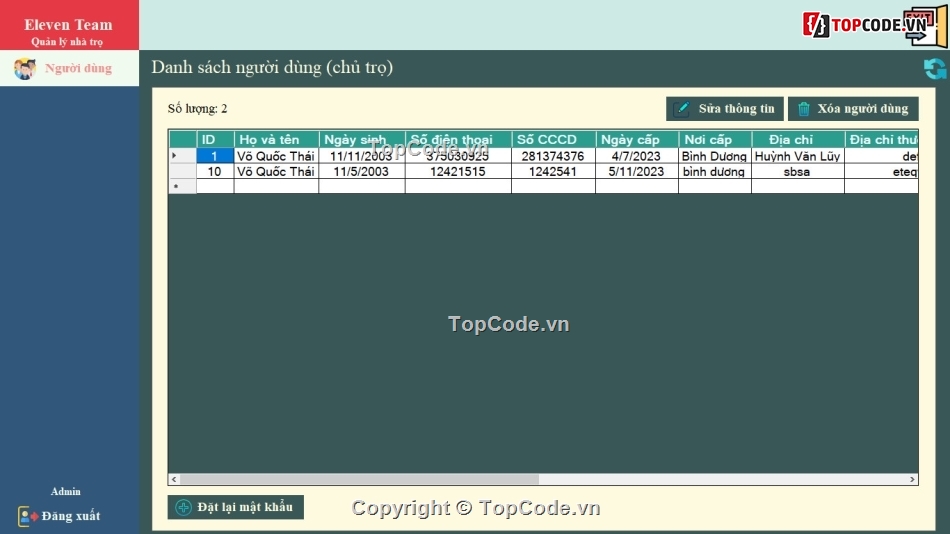This screenshot has width=950, height=534.
Task: Select issue date cell 5/11/2023
Action: (x=637, y=172)
